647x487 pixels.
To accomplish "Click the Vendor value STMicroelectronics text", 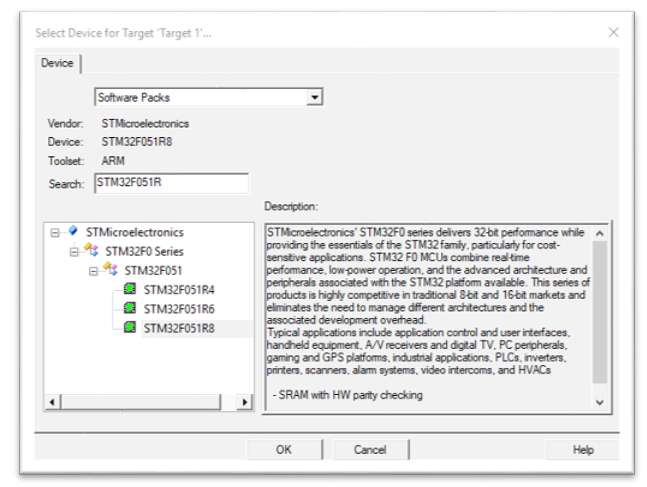I will (x=145, y=123).
